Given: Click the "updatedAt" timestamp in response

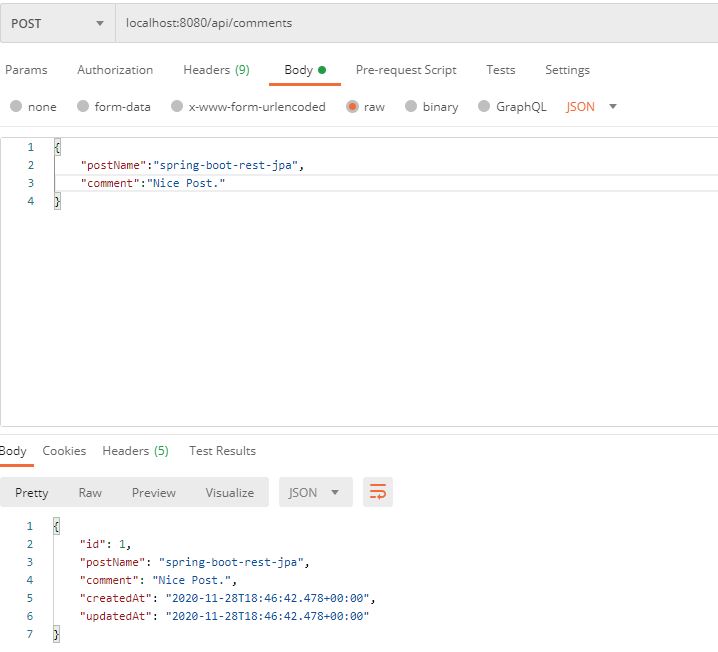Looking at the screenshot, I should point(267,616).
